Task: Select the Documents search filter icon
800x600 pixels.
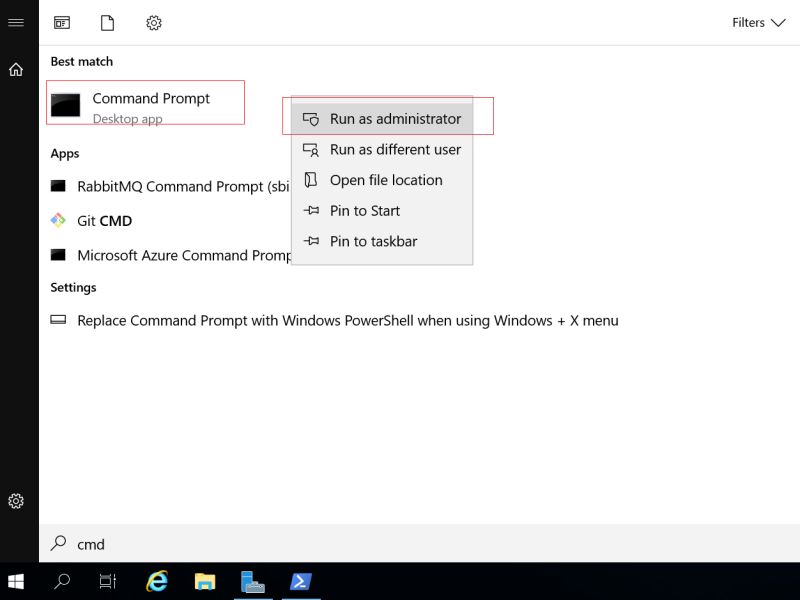Action: 107,22
